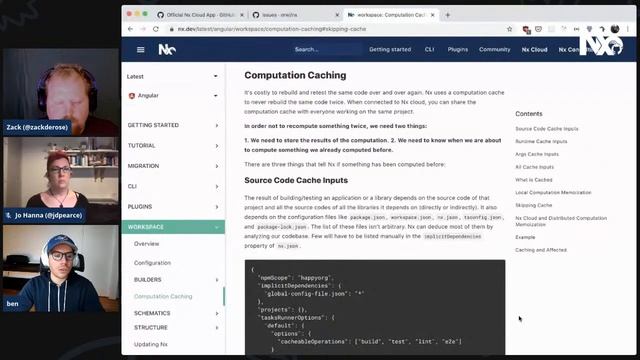
Task: Expand SCHEMATICS sidebar subsection
Action: pyautogui.click(x=176, y=313)
